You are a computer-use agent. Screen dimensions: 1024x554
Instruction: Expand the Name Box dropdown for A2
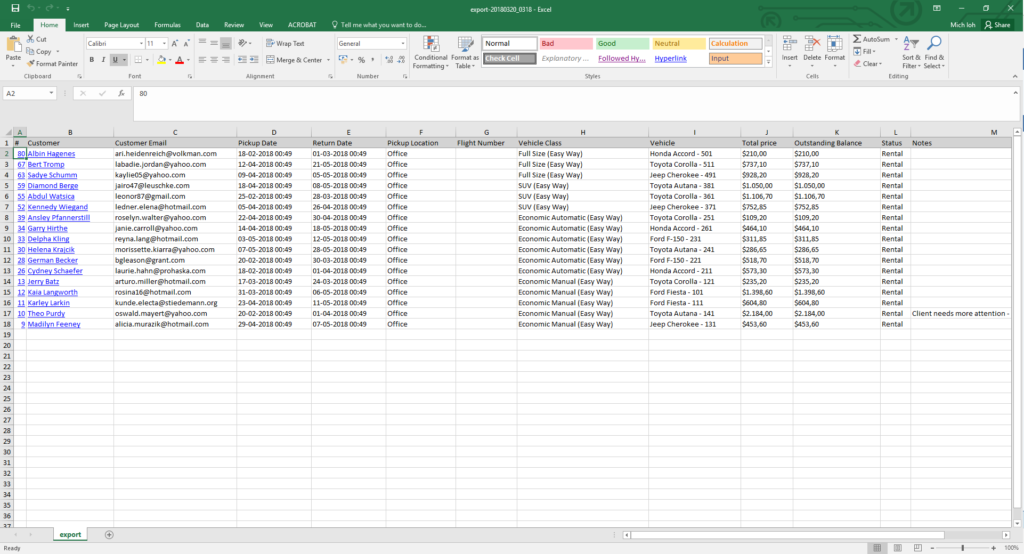coord(51,93)
